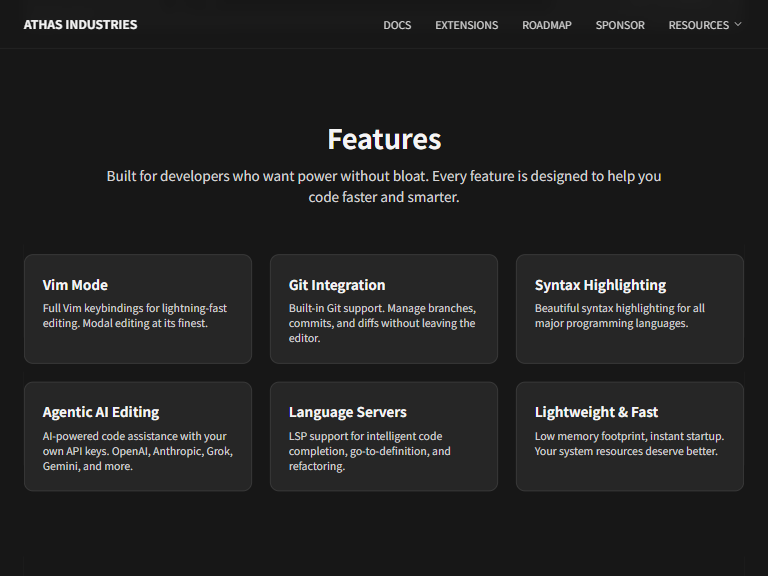Expand the RESOURCES dropdown menu
Viewport: 768px width, 576px height.
pyautogui.click(x=698, y=25)
